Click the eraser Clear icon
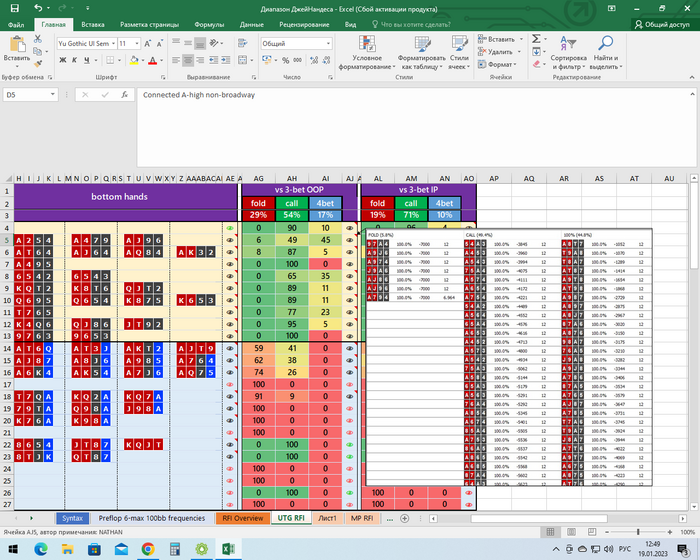The height and width of the screenshot is (560, 700). pyautogui.click(x=536, y=64)
